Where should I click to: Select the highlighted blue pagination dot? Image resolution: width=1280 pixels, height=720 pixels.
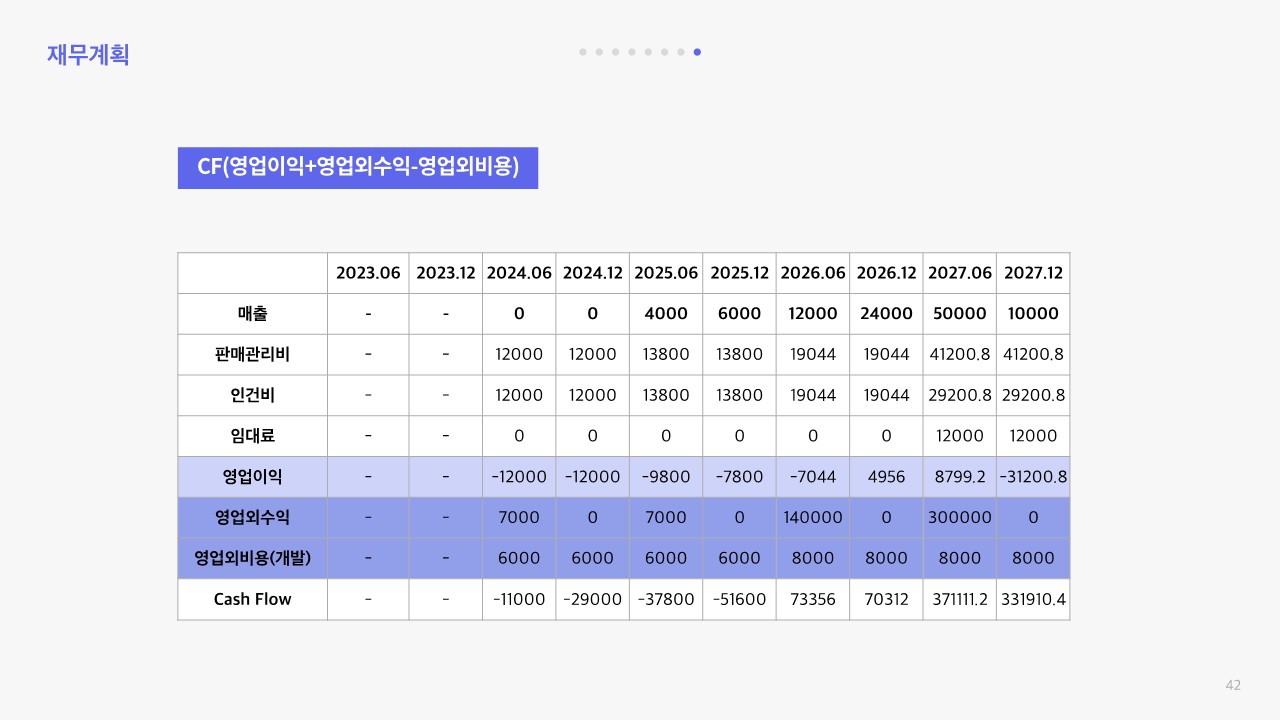pos(697,52)
